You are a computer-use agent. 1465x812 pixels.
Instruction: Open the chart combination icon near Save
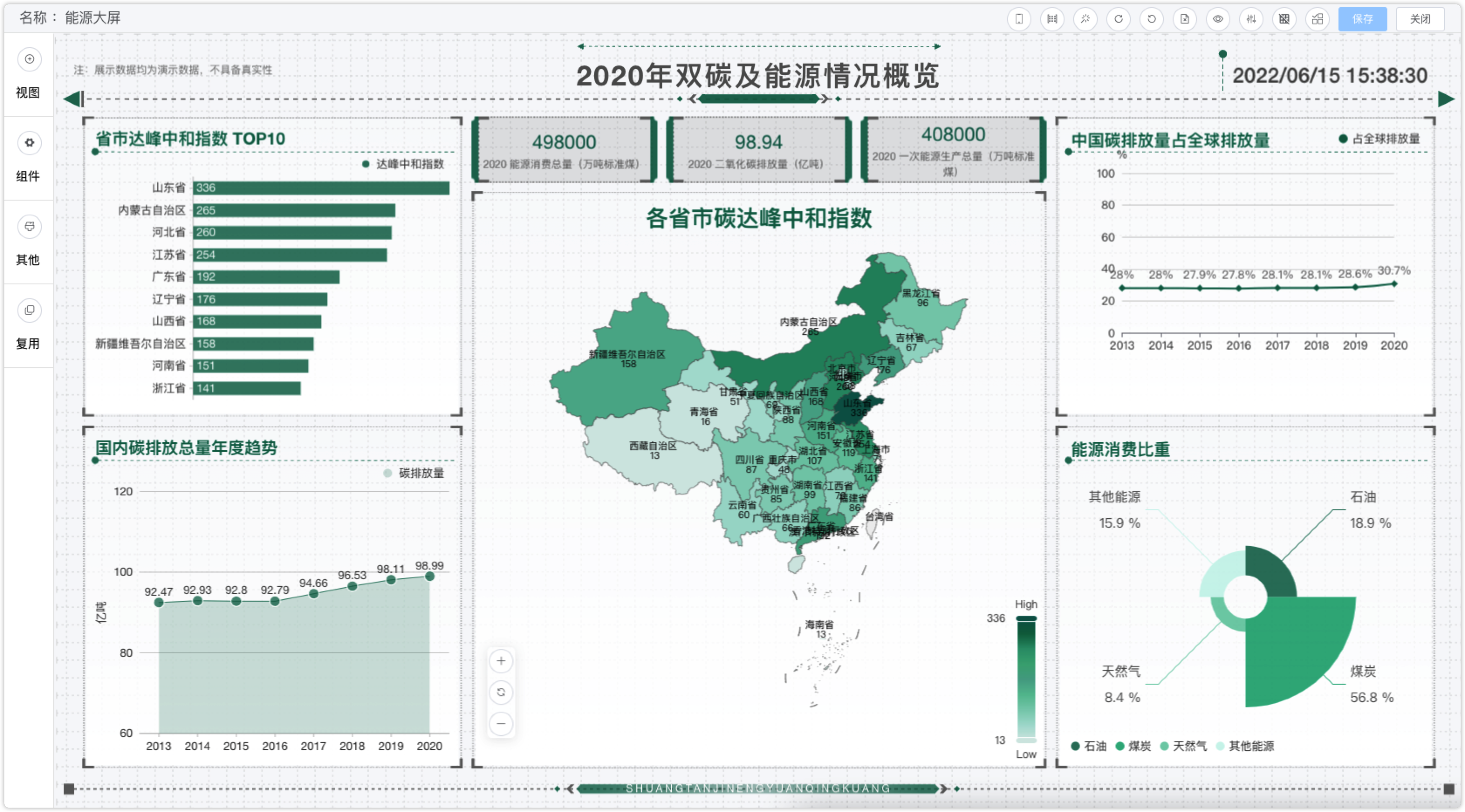[x=1317, y=19]
